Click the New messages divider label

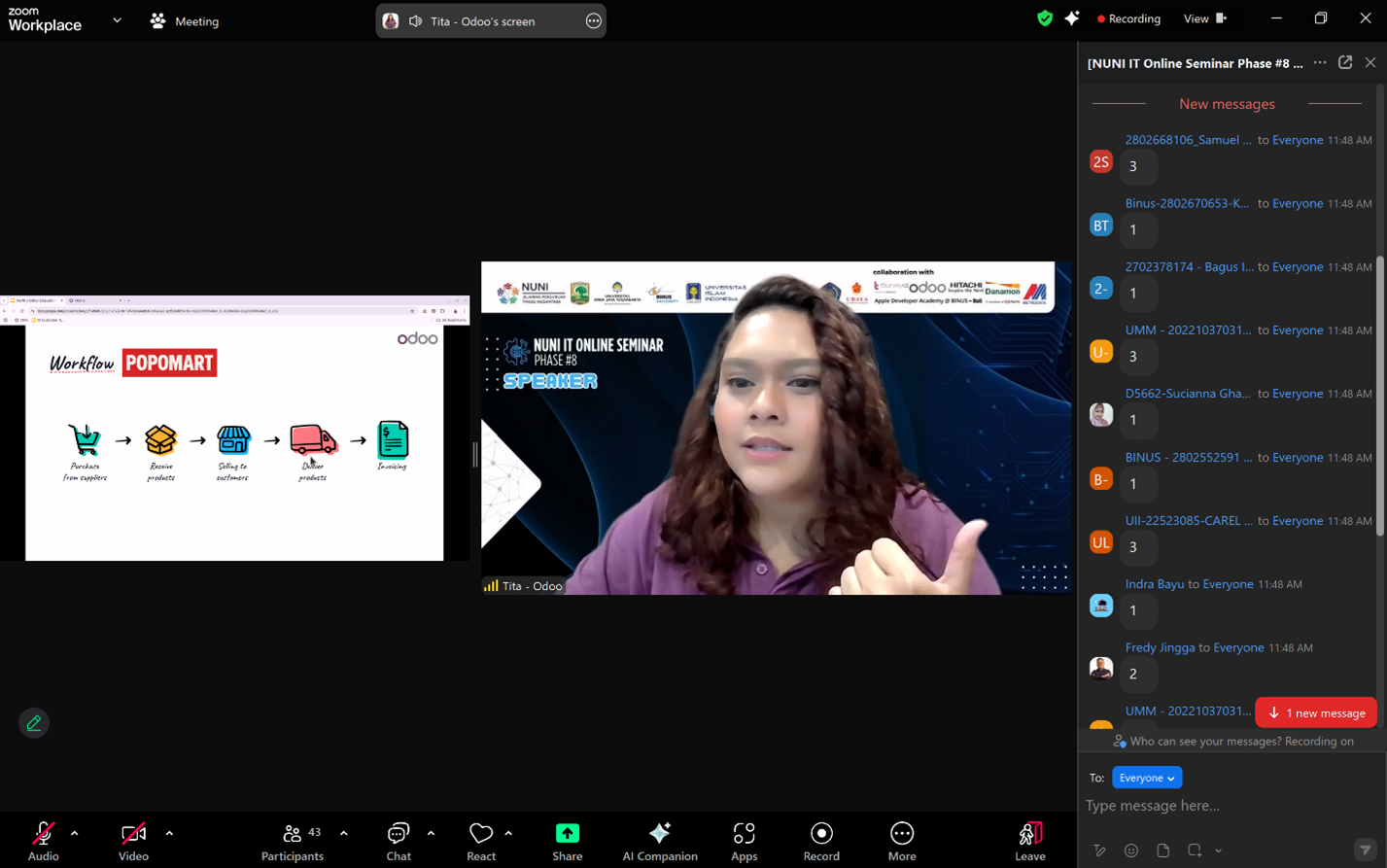pos(1227,104)
